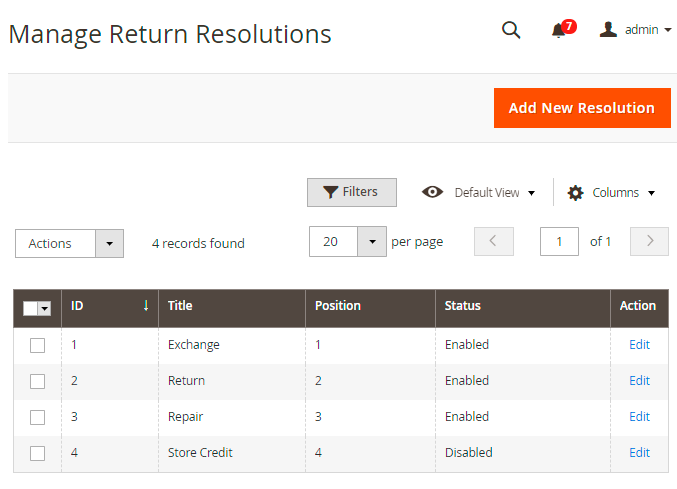Check the Exchange row checkbox
Screen dimensions: 677x489
click(38, 345)
